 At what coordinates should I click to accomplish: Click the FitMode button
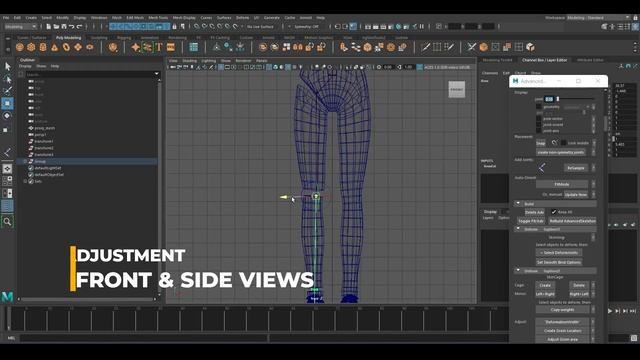coord(562,184)
